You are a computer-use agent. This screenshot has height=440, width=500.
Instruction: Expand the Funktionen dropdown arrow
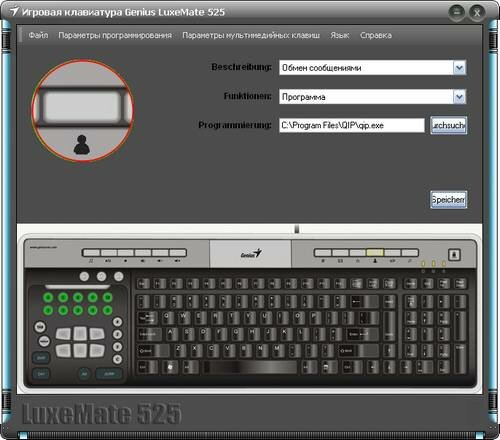[459, 97]
